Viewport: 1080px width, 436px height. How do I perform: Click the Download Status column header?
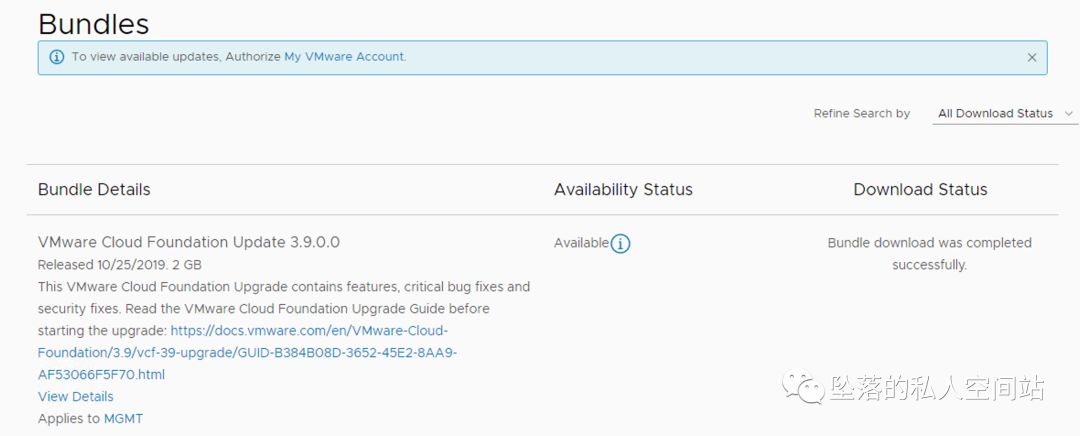pyautogui.click(x=920, y=189)
